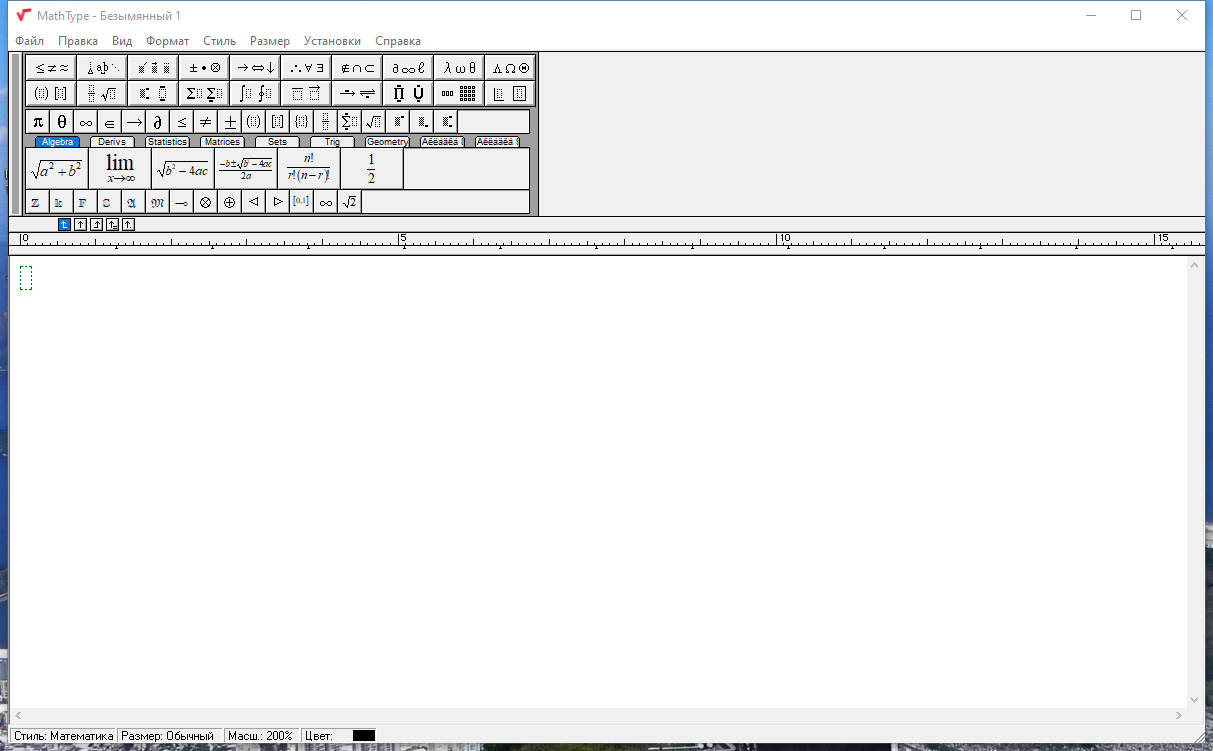1213x751 pixels.
Task: Switch to the Geometry tab
Action: [387, 142]
